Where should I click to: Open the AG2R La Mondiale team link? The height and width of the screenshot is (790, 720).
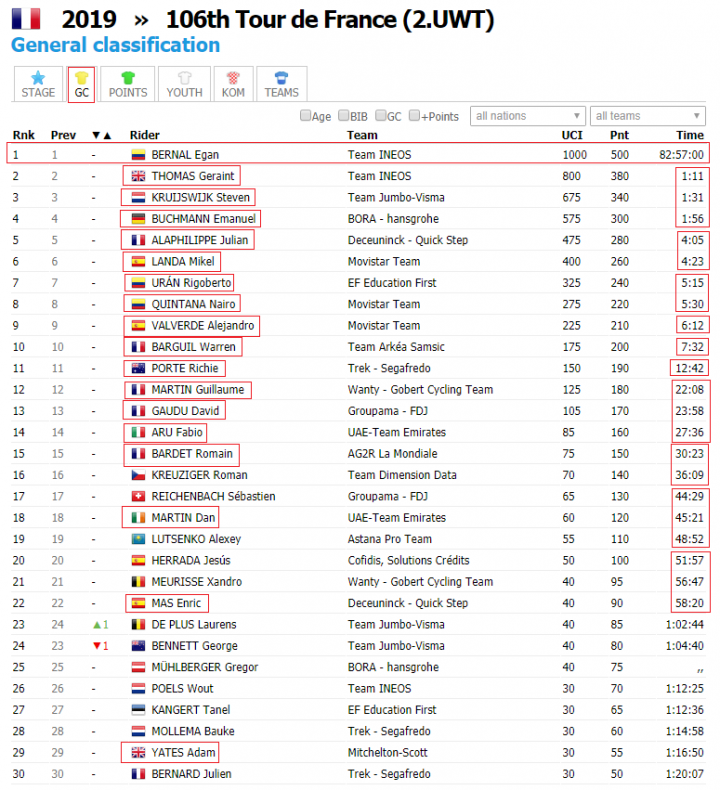(x=392, y=454)
